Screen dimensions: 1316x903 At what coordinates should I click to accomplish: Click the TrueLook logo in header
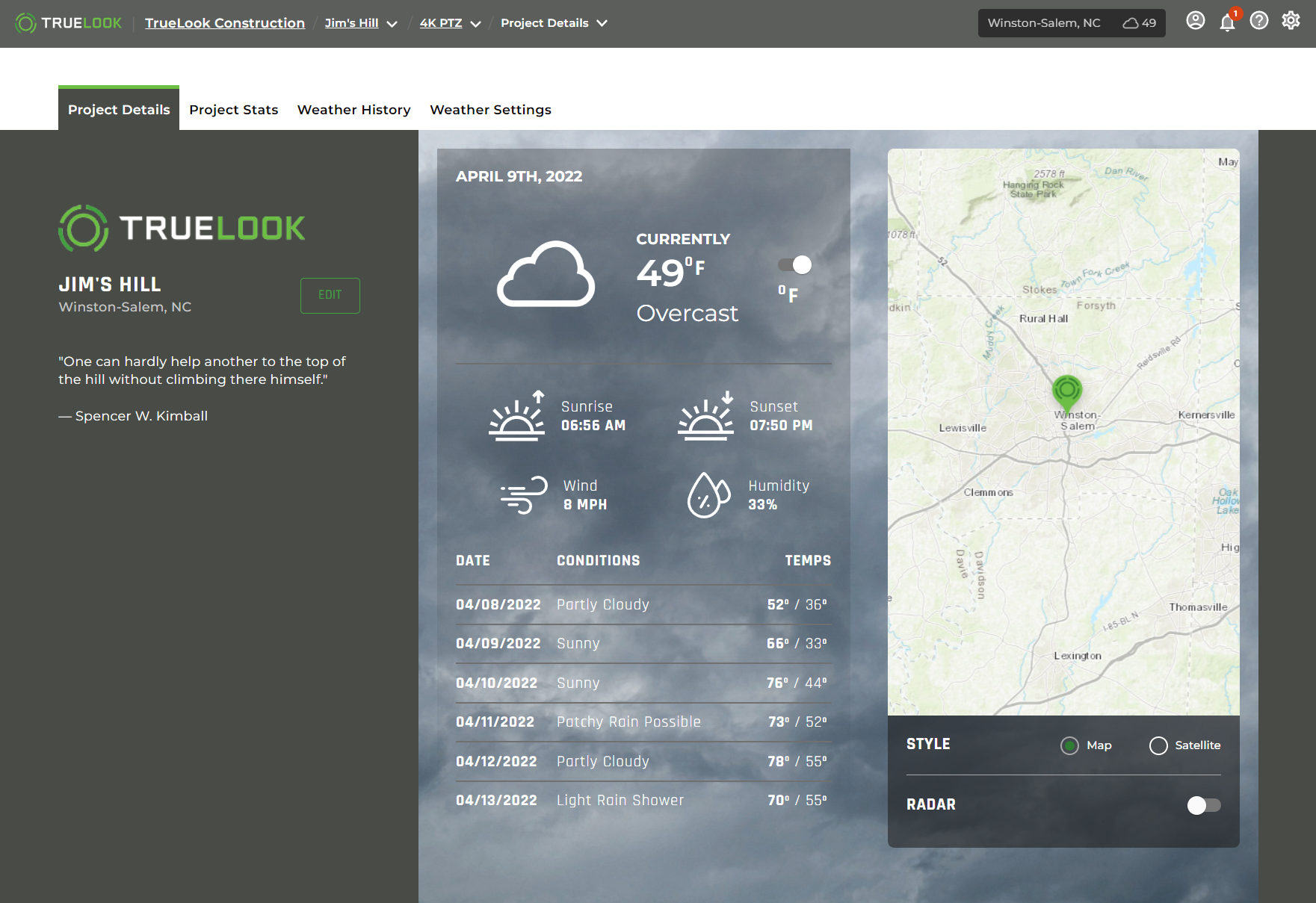68,23
